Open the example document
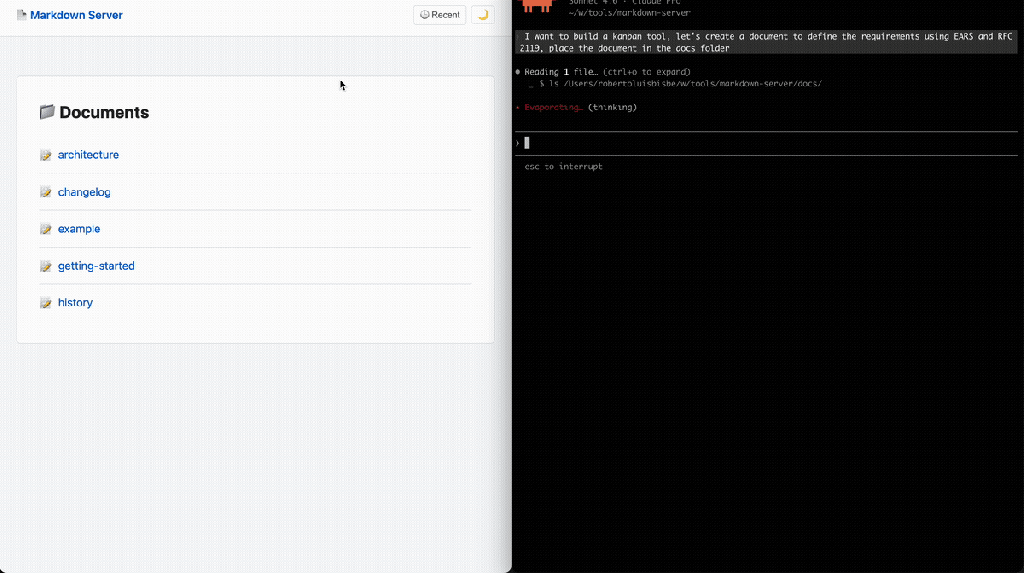1024x573 pixels. click(79, 229)
